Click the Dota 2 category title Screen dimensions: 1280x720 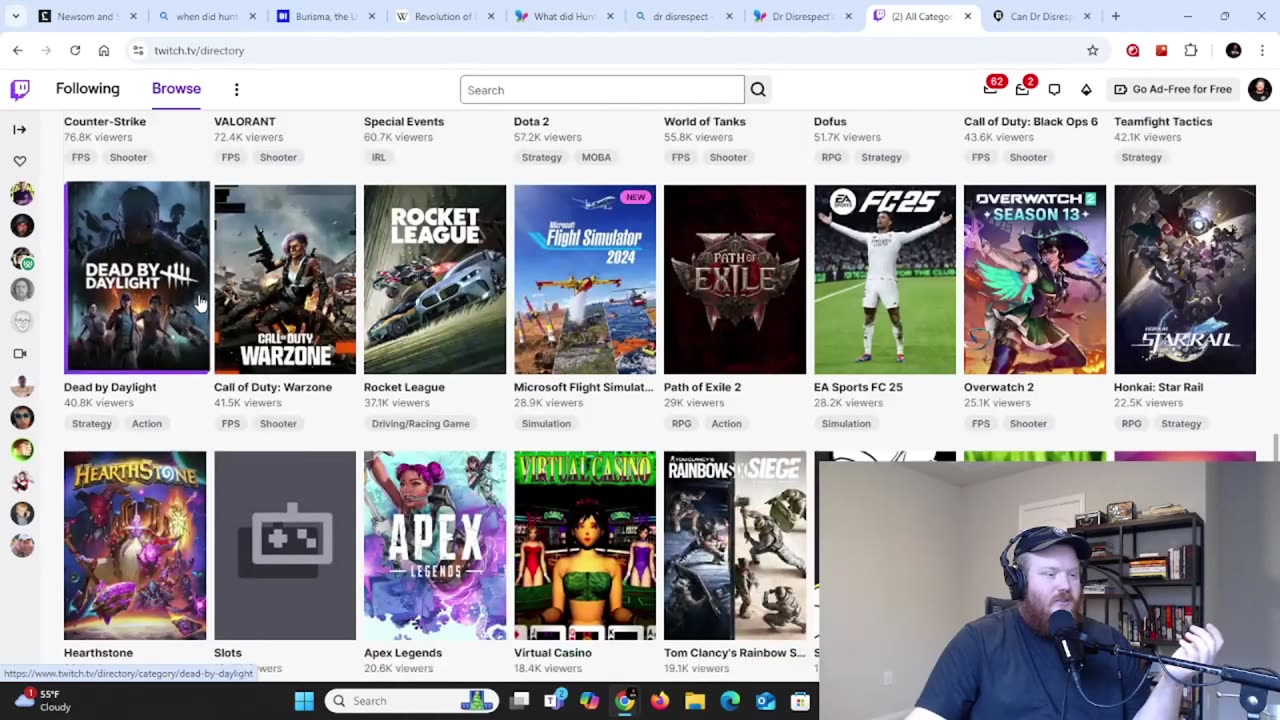531,121
